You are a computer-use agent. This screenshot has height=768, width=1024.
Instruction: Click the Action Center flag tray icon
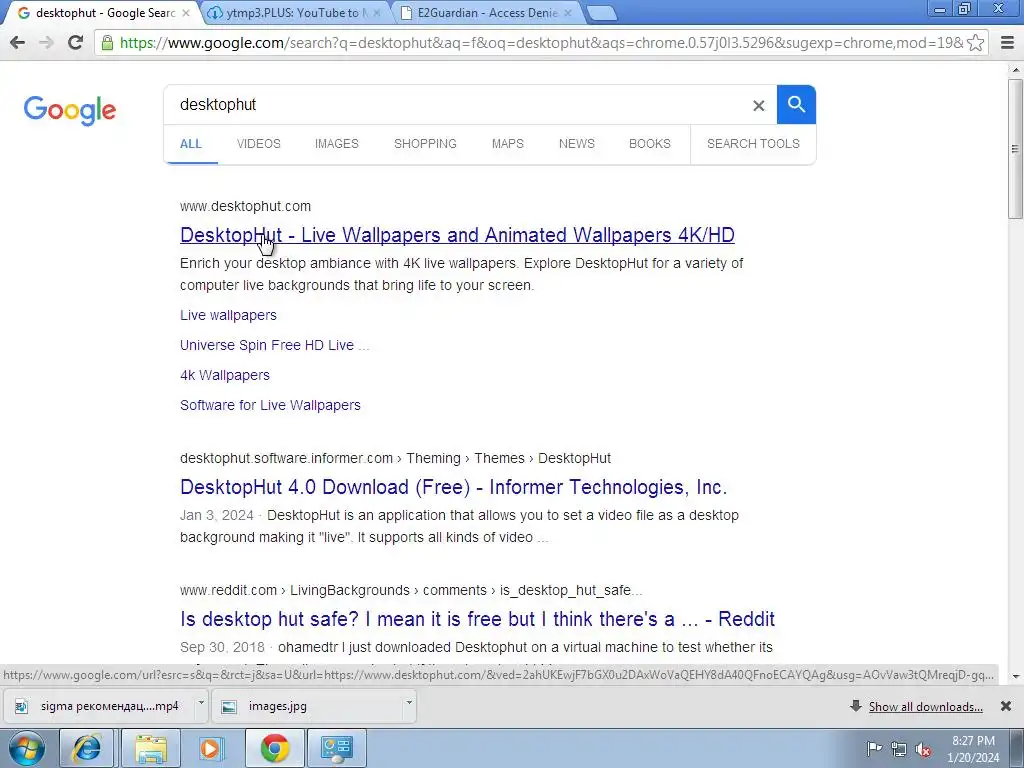[x=874, y=749]
